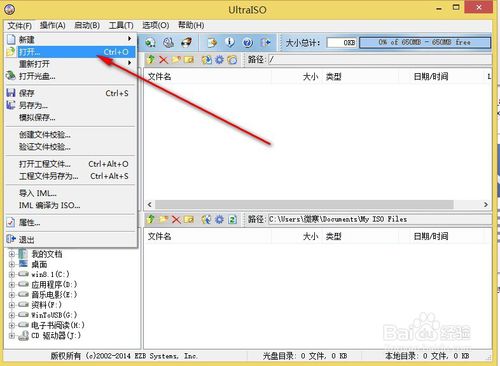Open the 帮助(H) menu

[x=191, y=25]
